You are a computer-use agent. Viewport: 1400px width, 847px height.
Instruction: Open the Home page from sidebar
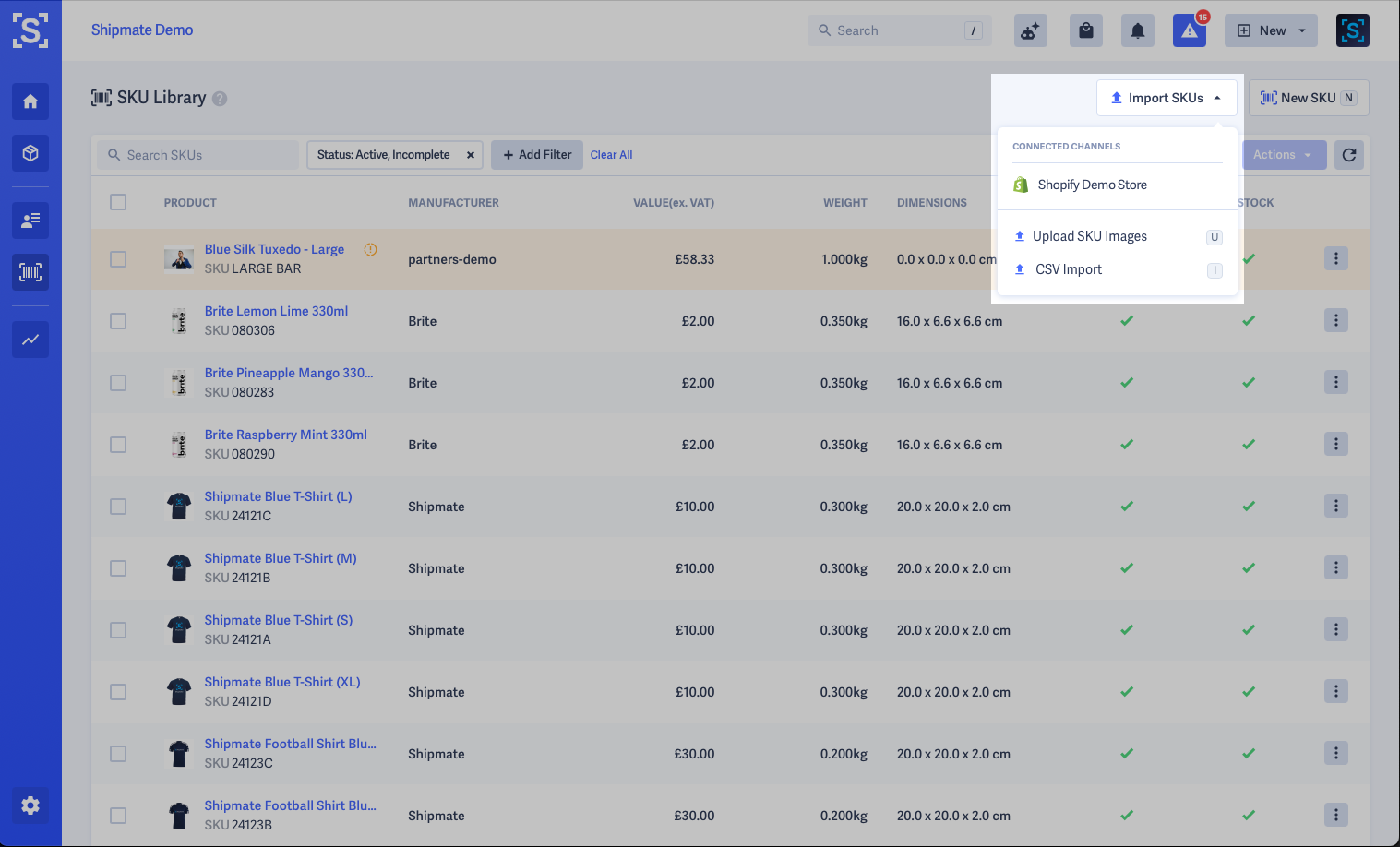click(30, 101)
